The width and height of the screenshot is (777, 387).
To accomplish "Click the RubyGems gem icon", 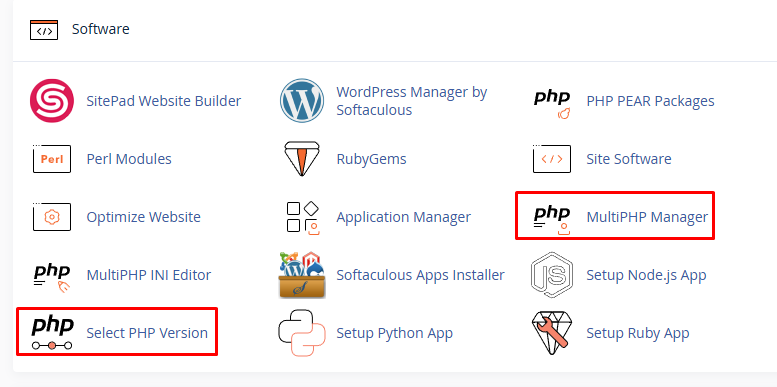I will pos(302,159).
